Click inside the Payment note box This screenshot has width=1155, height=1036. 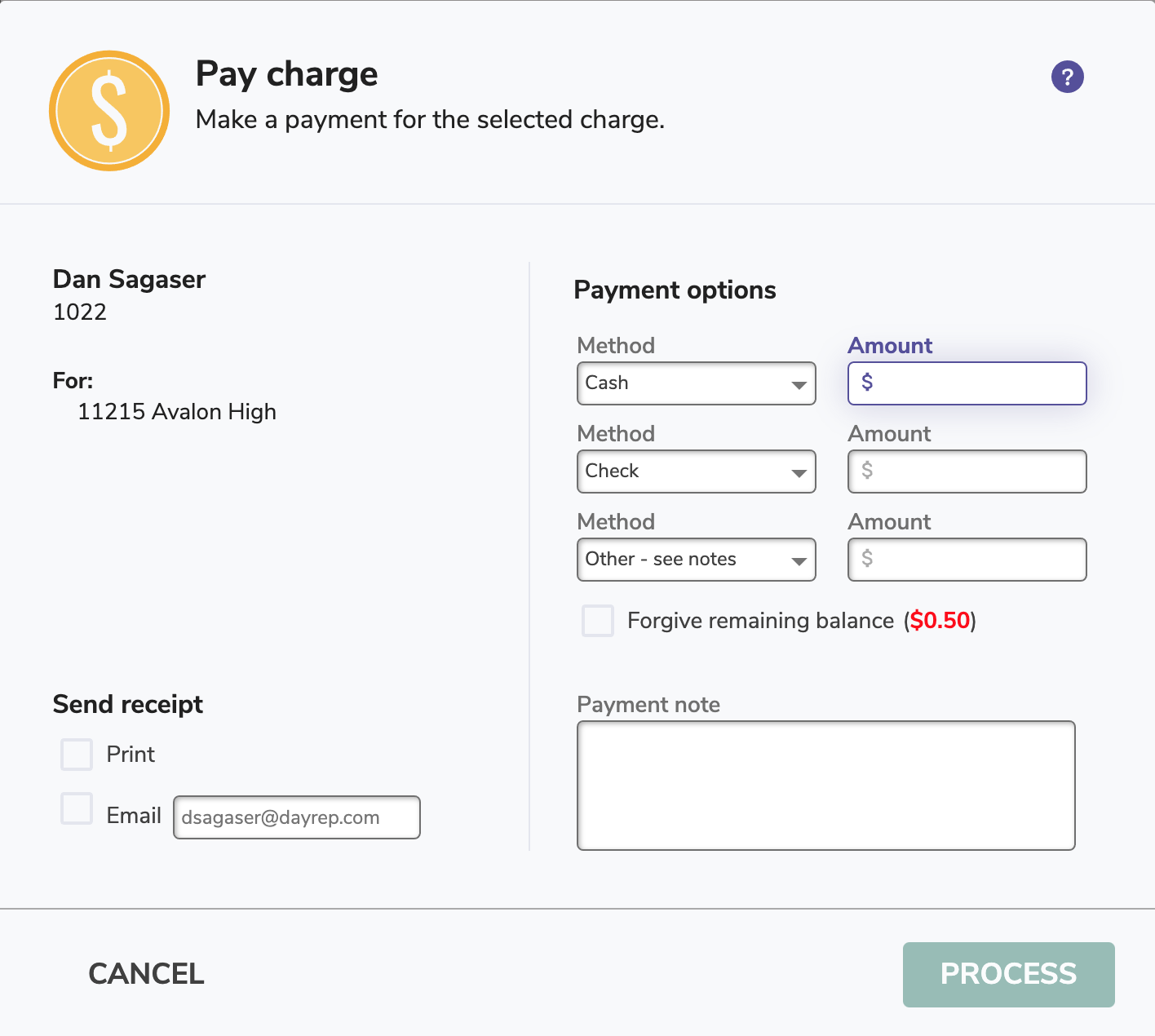(x=825, y=786)
